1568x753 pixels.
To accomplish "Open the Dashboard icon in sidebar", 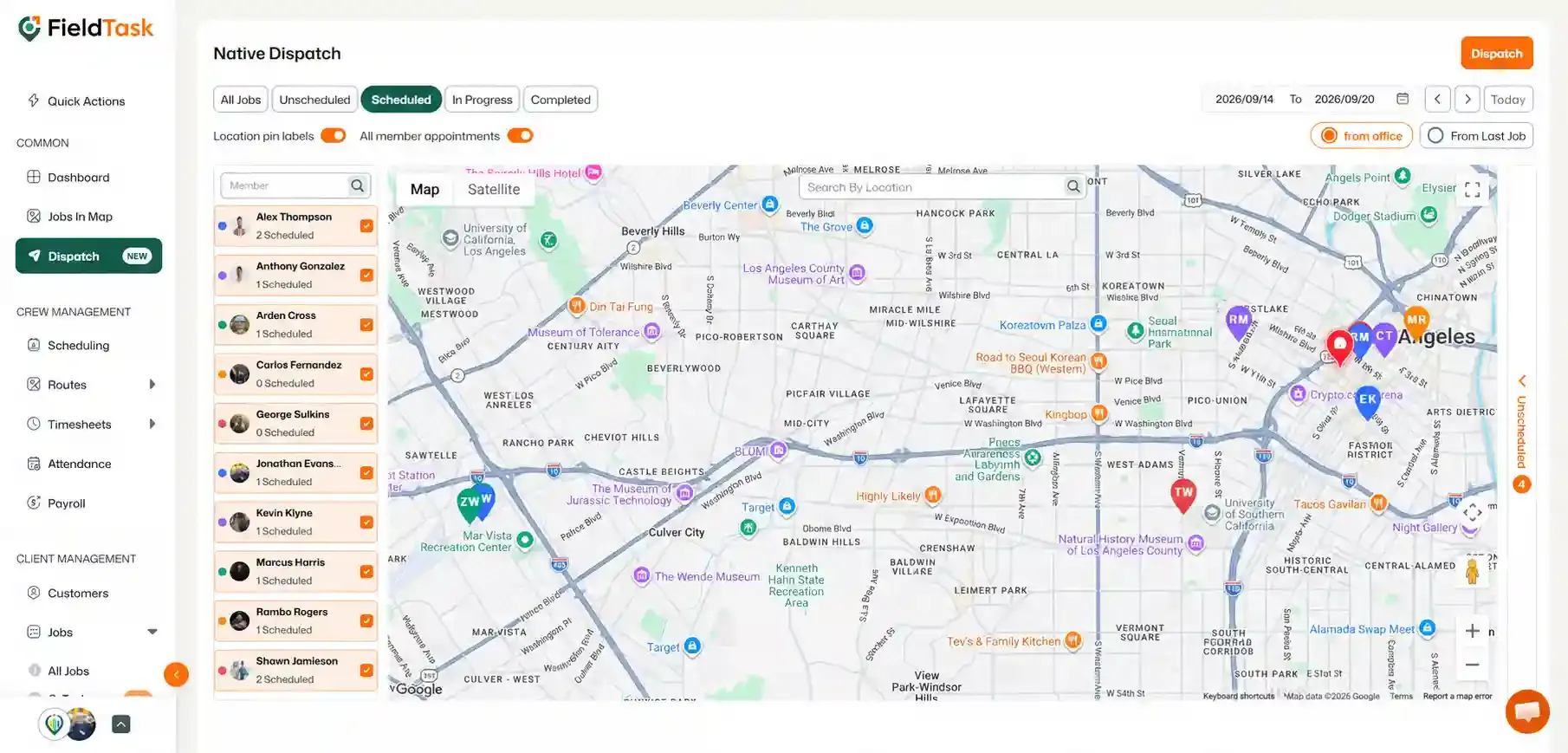I will click(34, 177).
